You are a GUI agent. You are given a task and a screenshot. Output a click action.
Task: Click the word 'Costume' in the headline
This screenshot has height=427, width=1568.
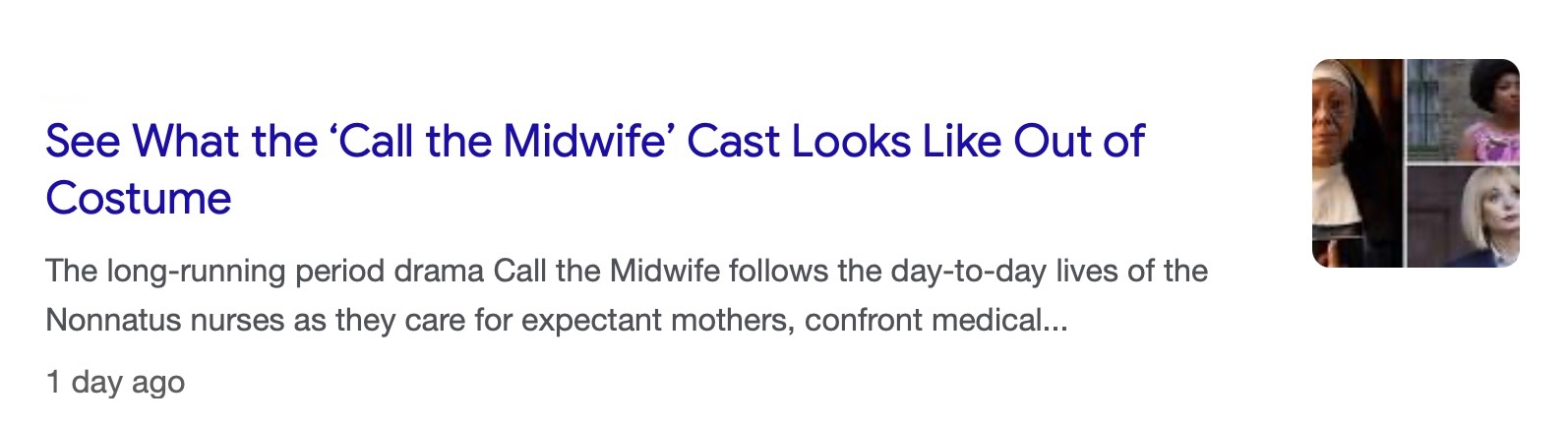pyautogui.click(x=138, y=199)
